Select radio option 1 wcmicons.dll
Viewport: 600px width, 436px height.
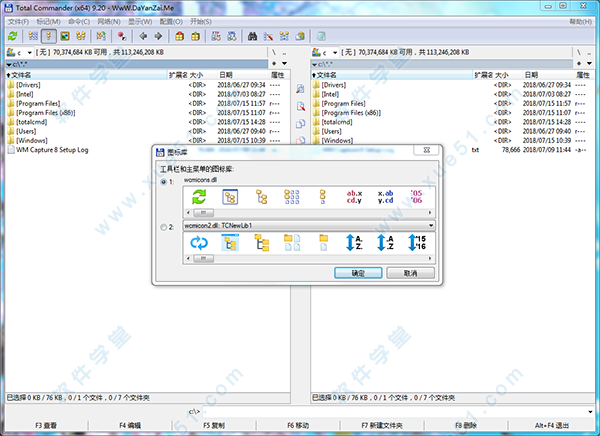(164, 182)
